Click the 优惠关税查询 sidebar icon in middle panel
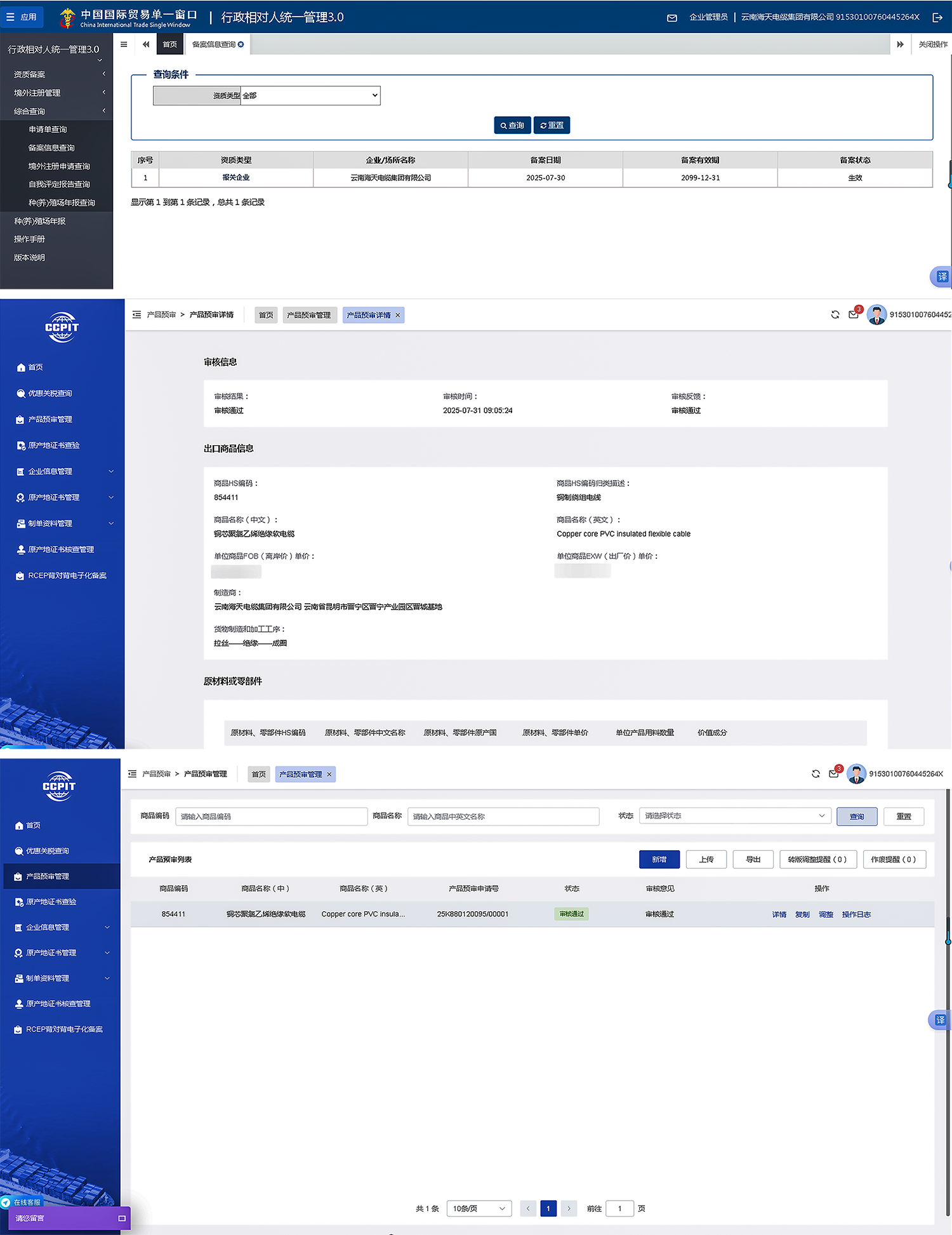Viewport: 952px width, 1235px height. click(21, 394)
